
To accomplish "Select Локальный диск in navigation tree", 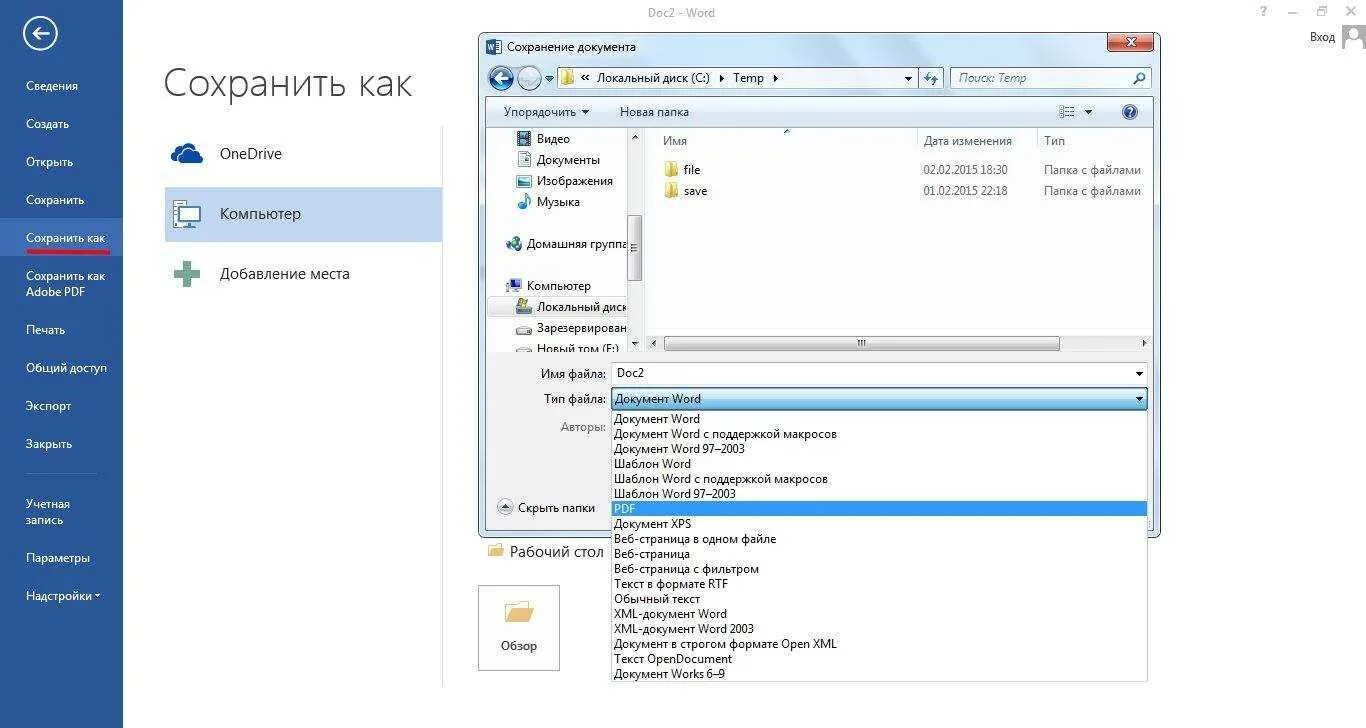I will coord(569,307).
